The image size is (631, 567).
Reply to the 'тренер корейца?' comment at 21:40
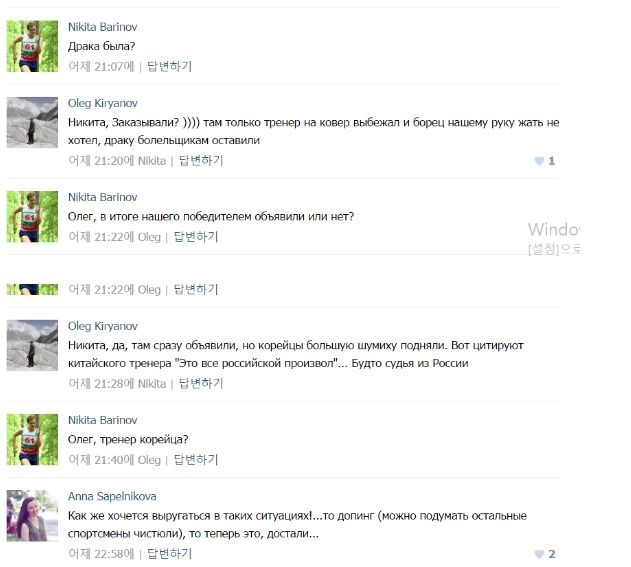click(x=196, y=460)
